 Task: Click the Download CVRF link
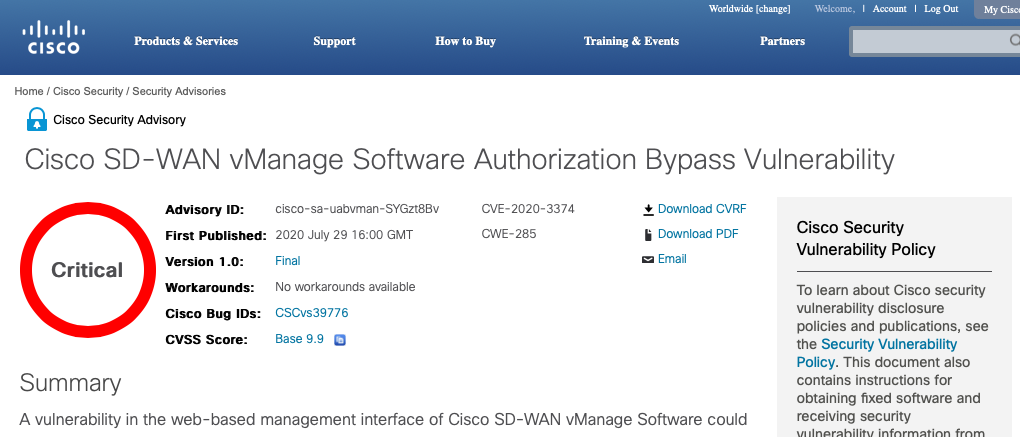pos(702,209)
